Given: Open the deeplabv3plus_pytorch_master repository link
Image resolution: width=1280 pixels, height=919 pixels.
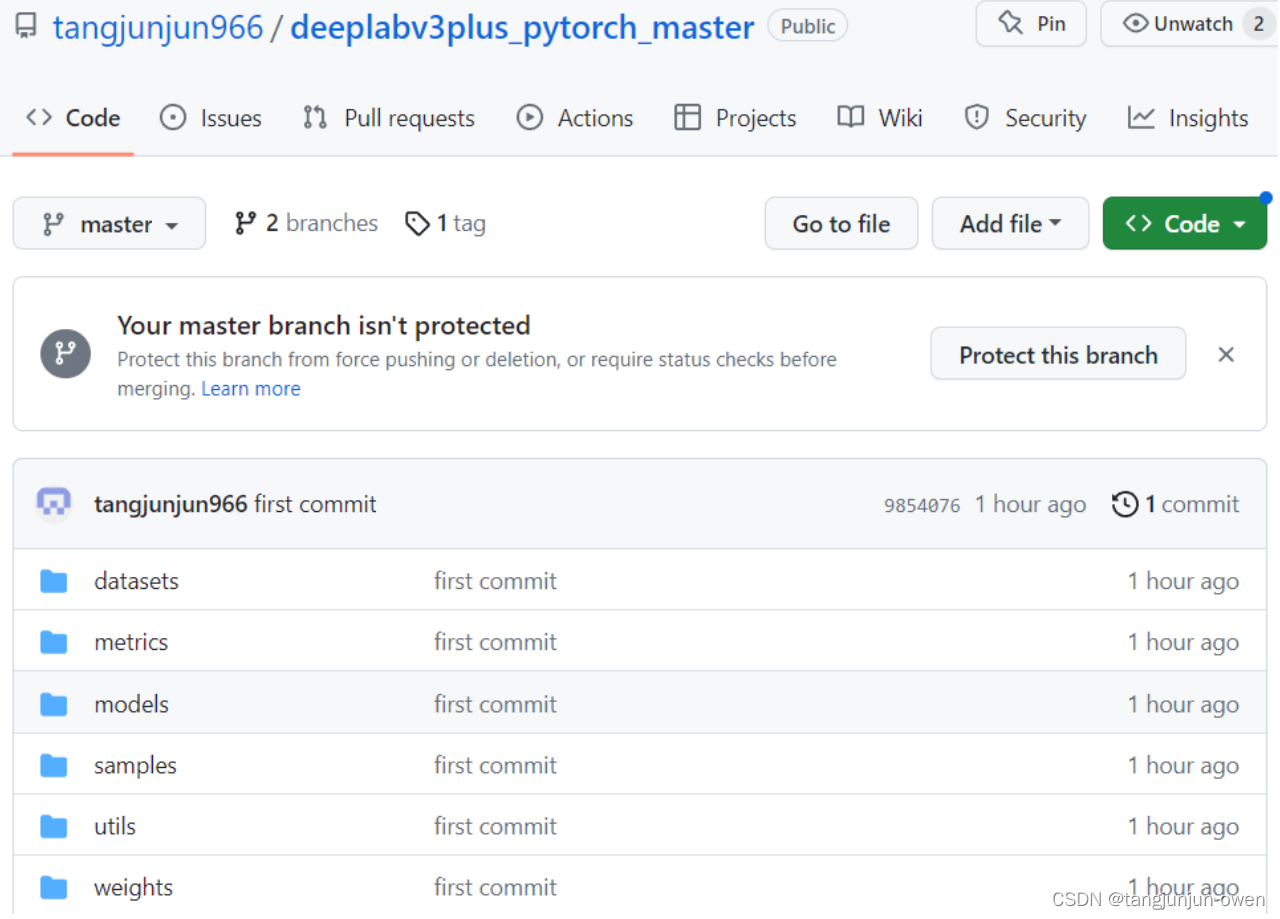Looking at the screenshot, I should (522, 27).
